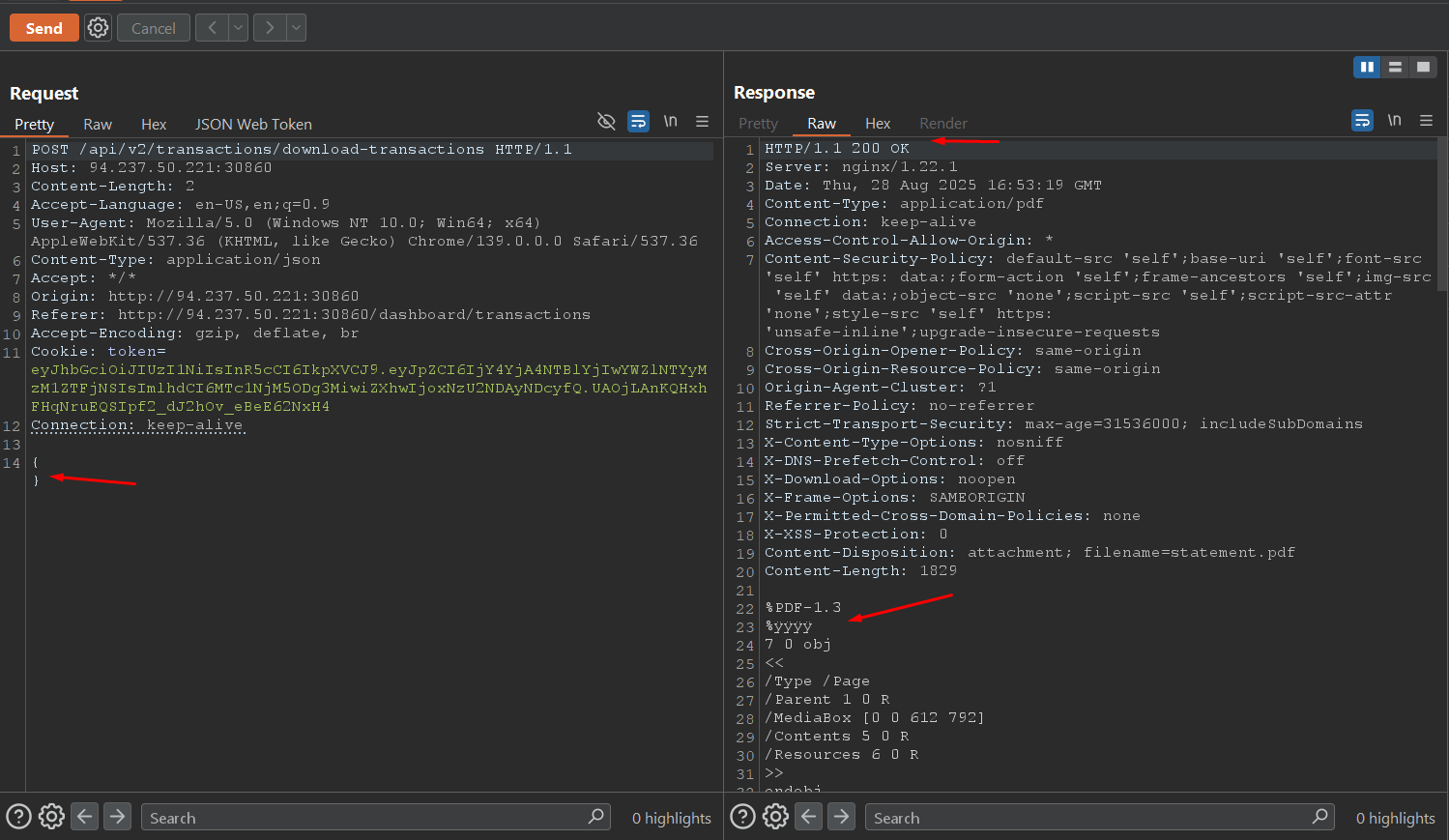This screenshot has height=840, width=1449.
Task: Click 'Content-Type: application/json' request header
Action: pos(176,260)
